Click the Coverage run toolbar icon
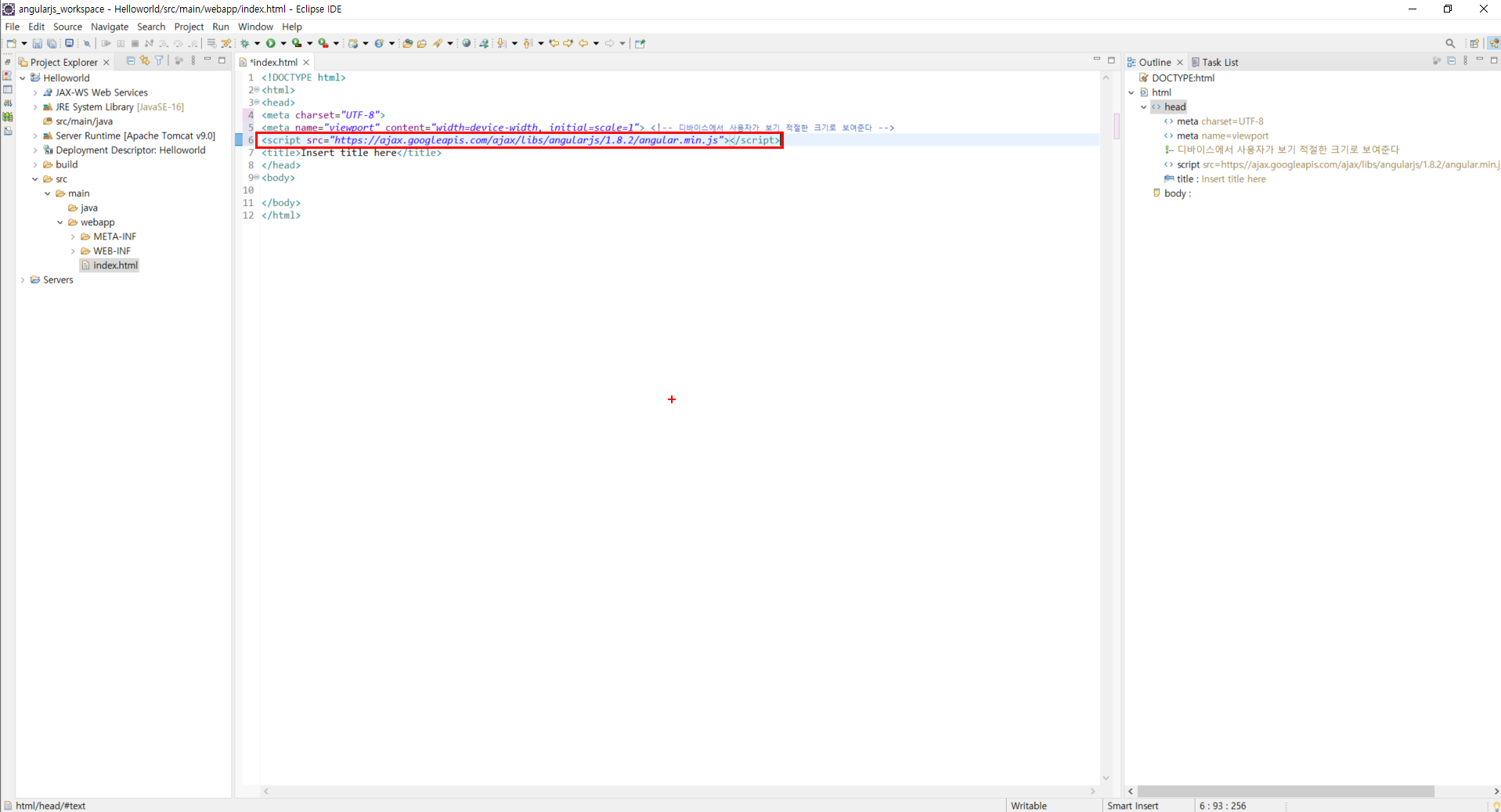The image size is (1501, 812). 297,44
